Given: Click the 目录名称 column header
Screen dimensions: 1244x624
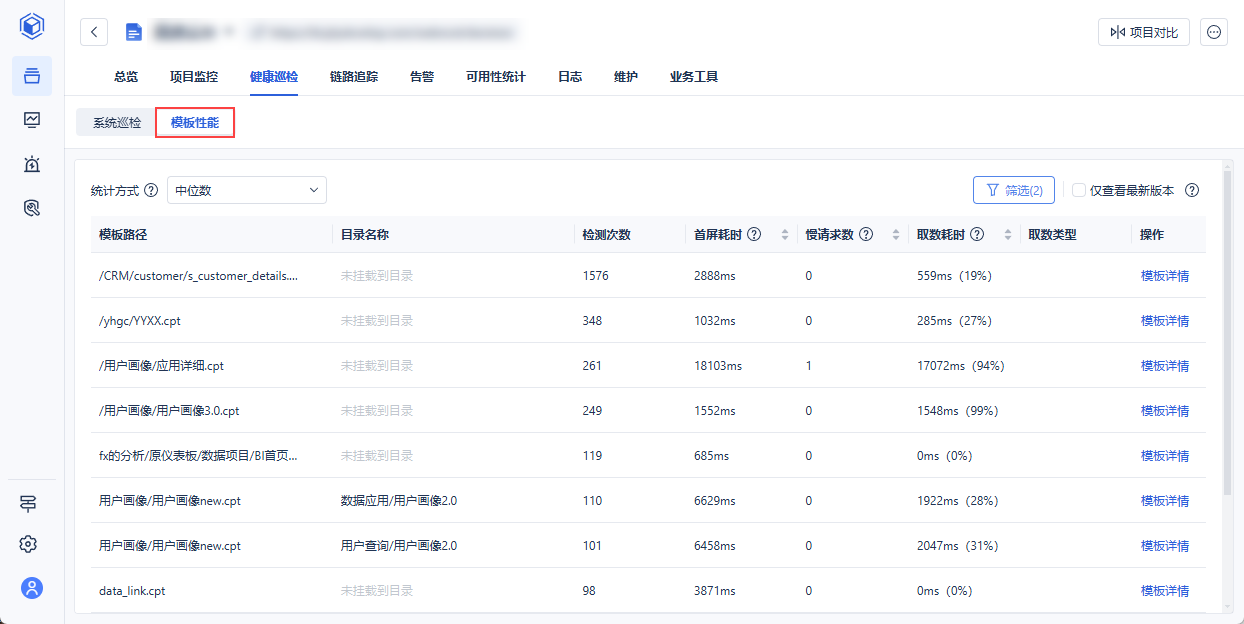Looking at the screenshot, I should [x=365, y=235].
